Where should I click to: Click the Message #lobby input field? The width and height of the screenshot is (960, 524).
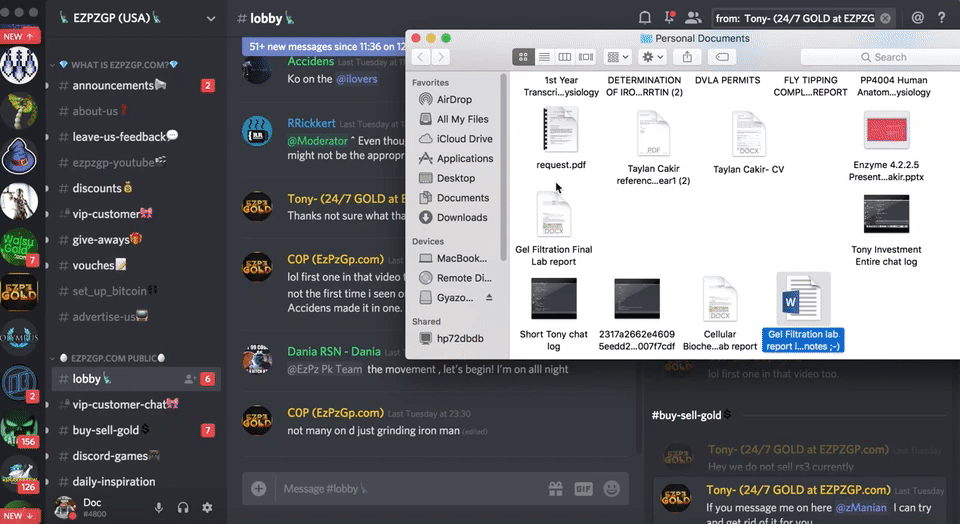pyautogui.click(x=407, y=488)
